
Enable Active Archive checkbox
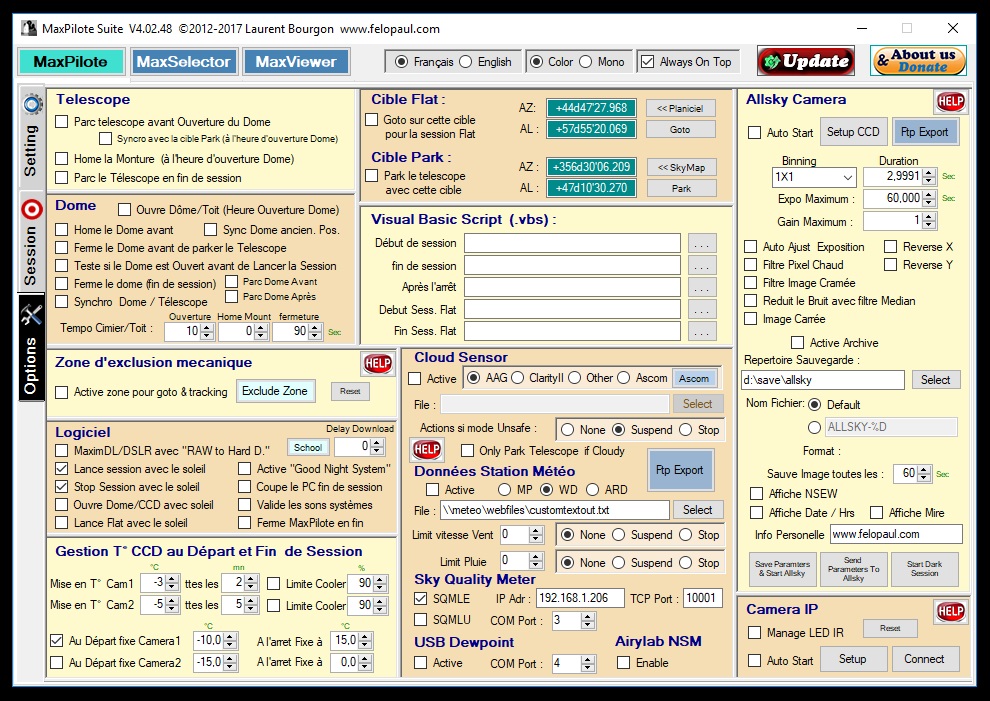tap(797, 342)
